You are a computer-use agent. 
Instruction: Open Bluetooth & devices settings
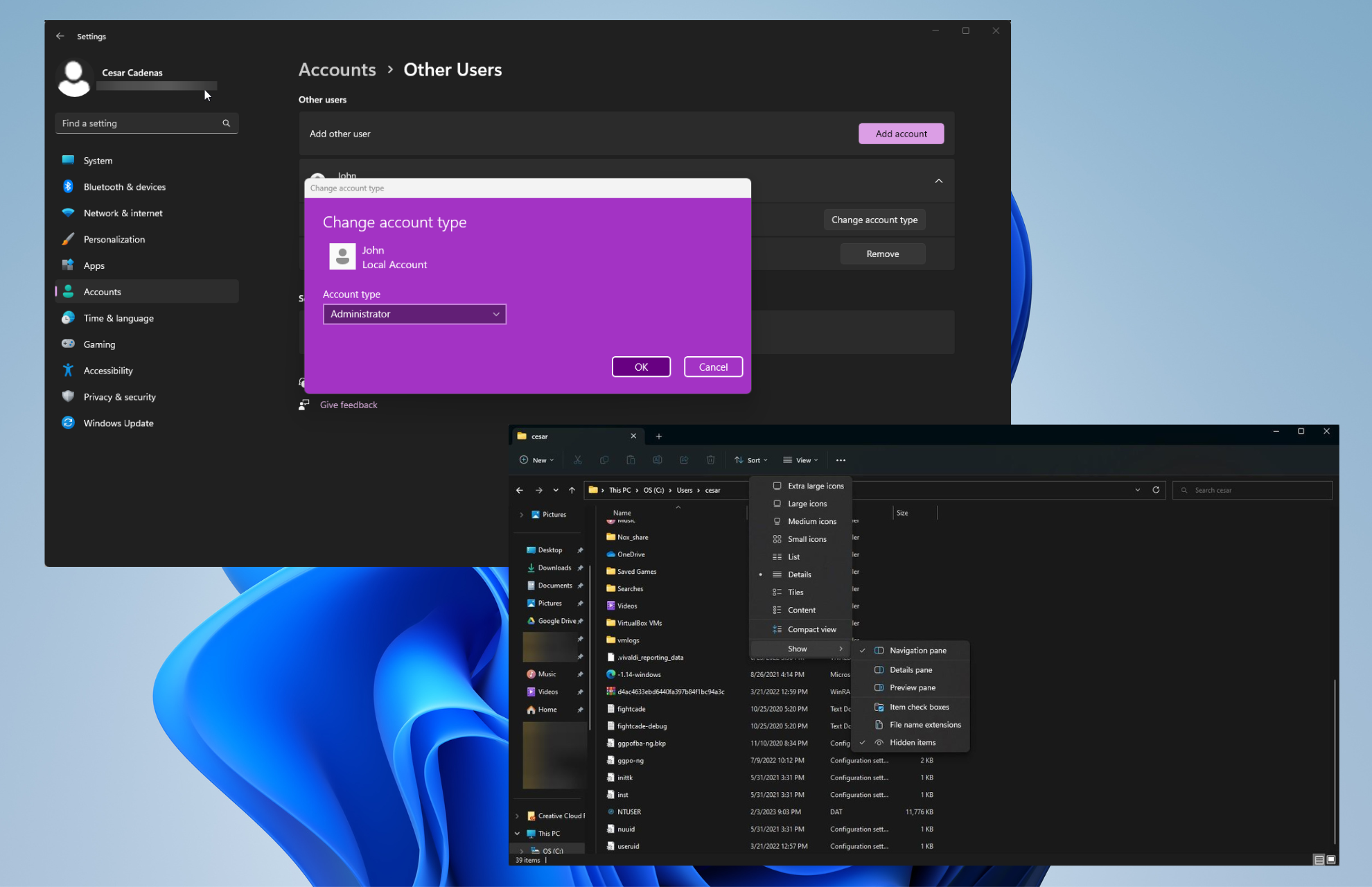147,187
